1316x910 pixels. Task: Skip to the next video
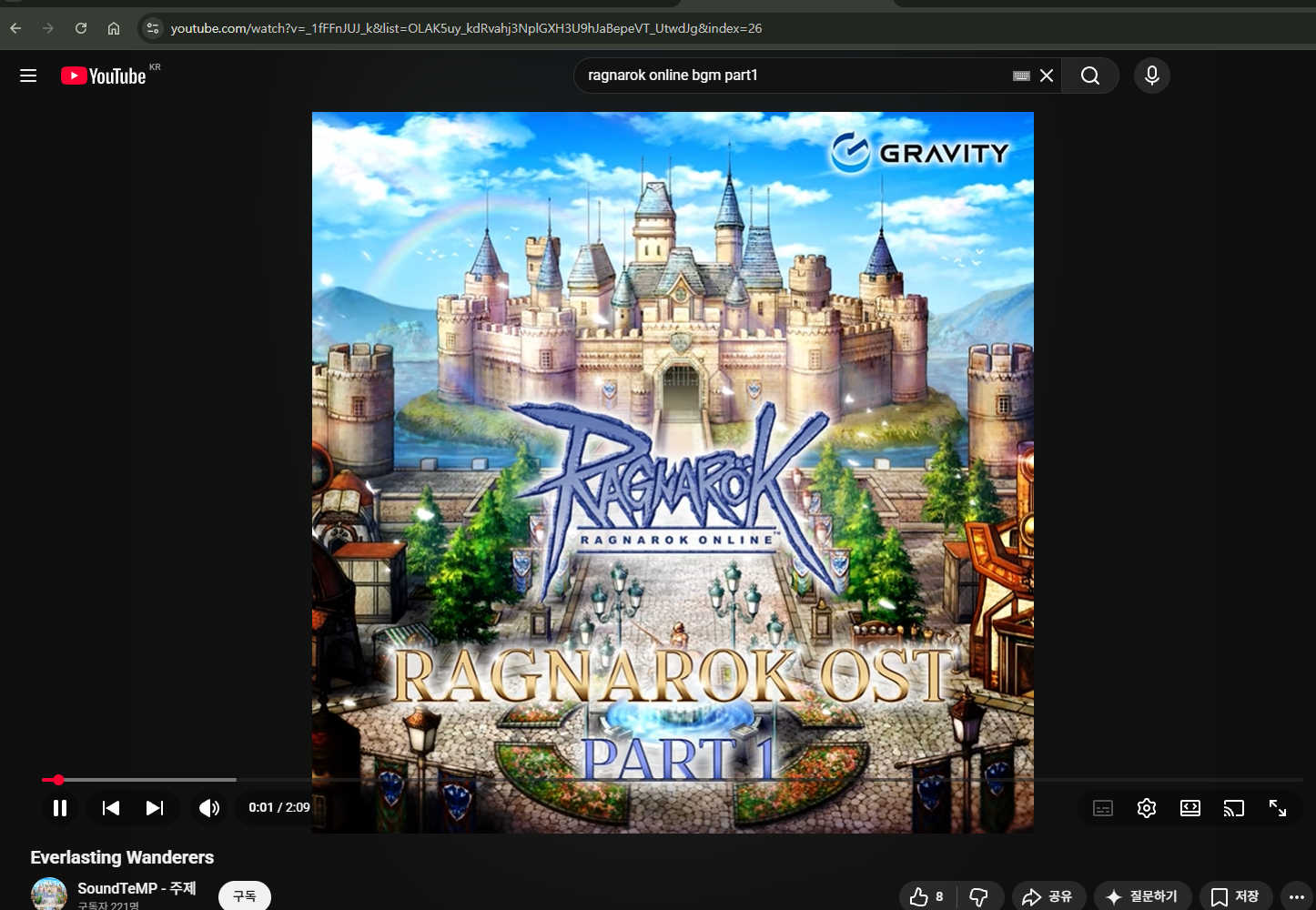point(155,808)
